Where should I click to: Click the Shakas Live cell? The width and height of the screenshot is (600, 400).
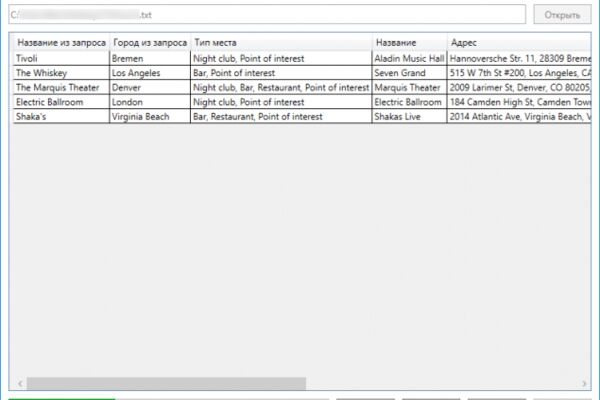click(409, 116)
